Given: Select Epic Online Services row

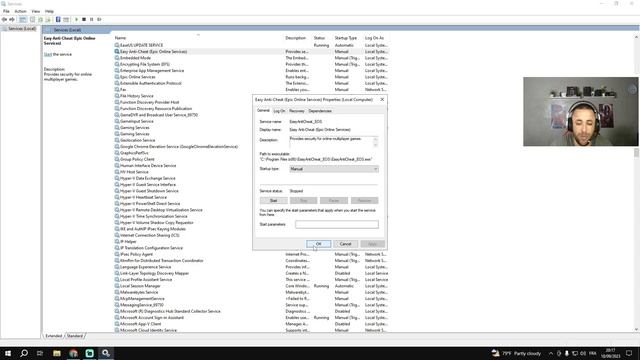Looking at the screenshot, I should coord(251,77).
